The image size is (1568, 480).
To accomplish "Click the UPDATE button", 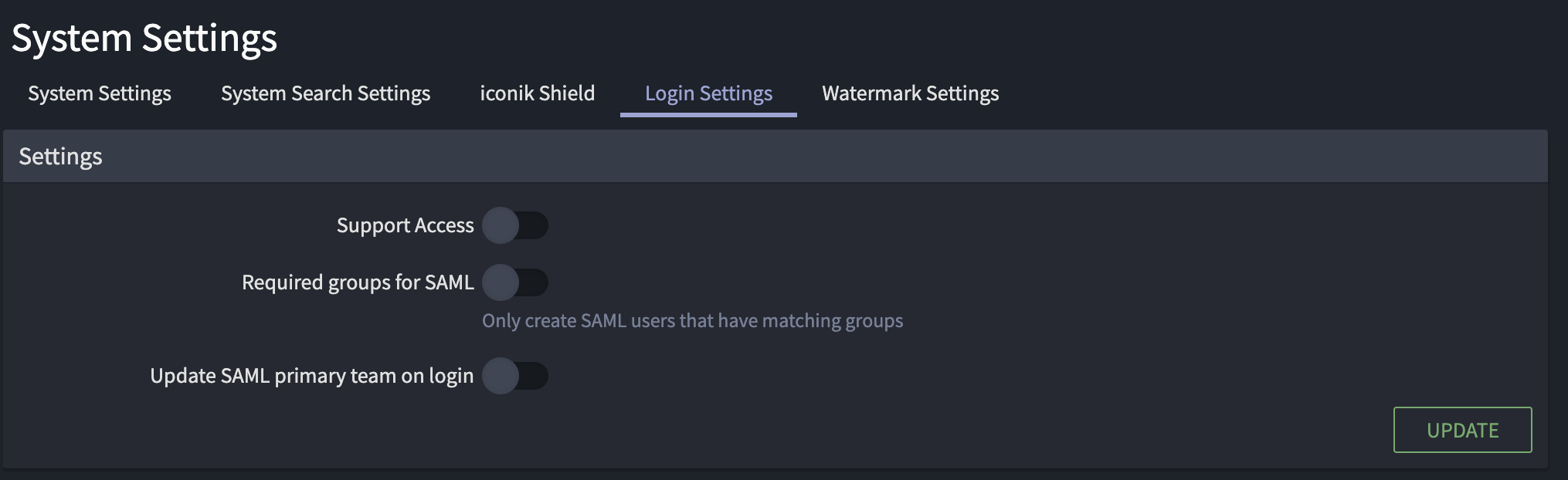I will 1462,430.
